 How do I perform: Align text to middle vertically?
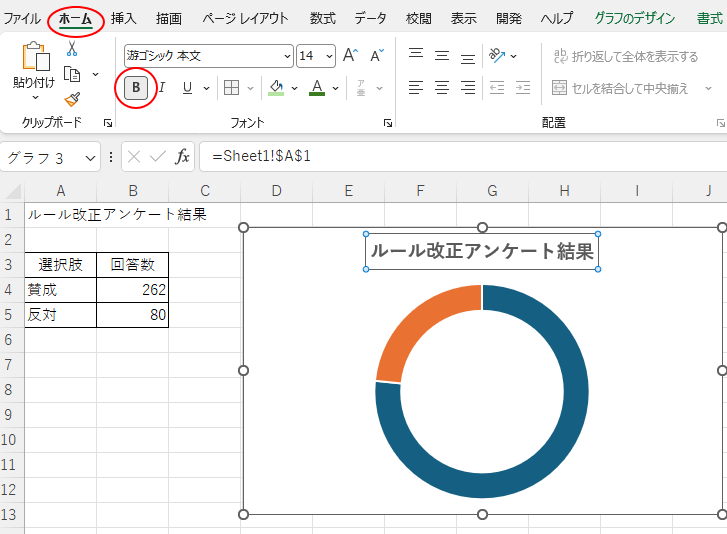coord(442,56)
